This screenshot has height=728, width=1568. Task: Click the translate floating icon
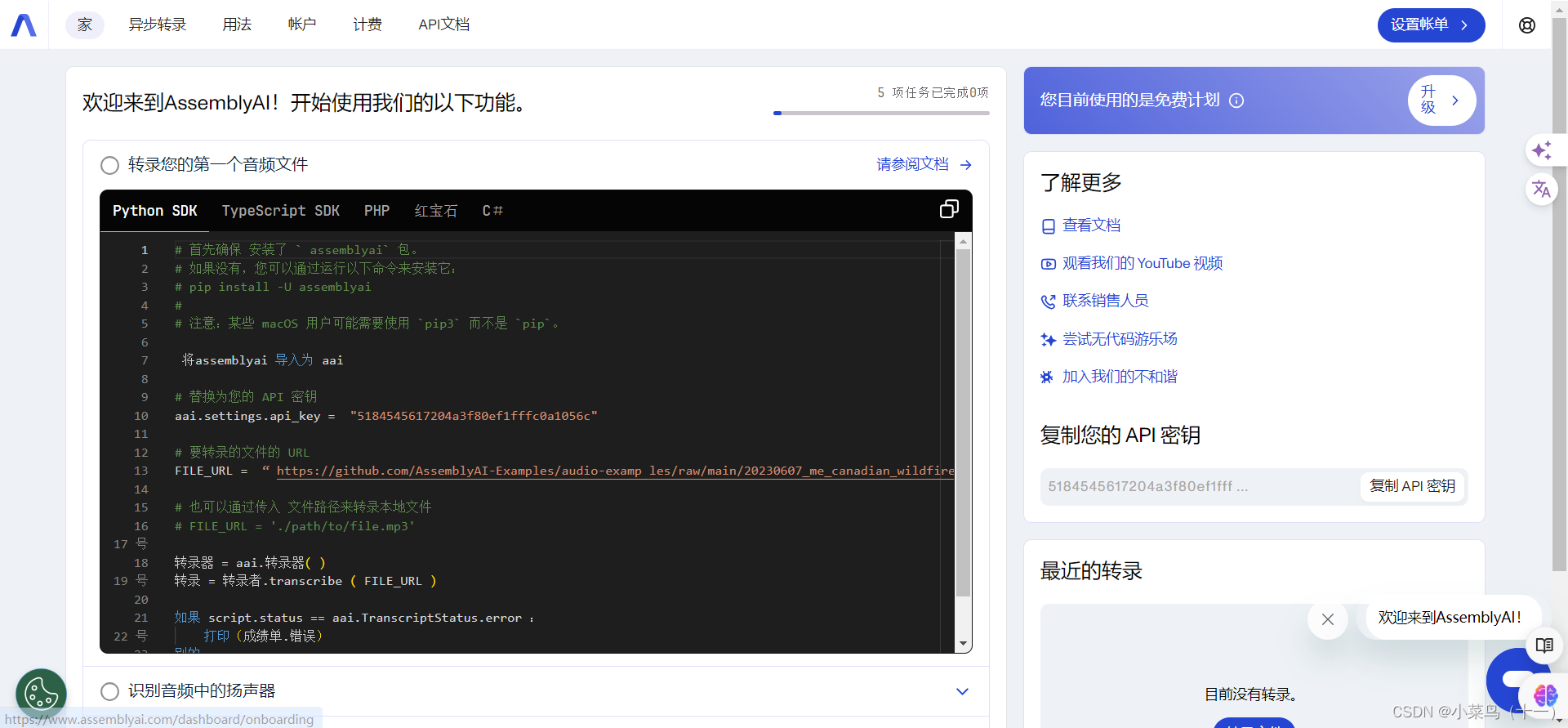click(x=1542, y=190)
